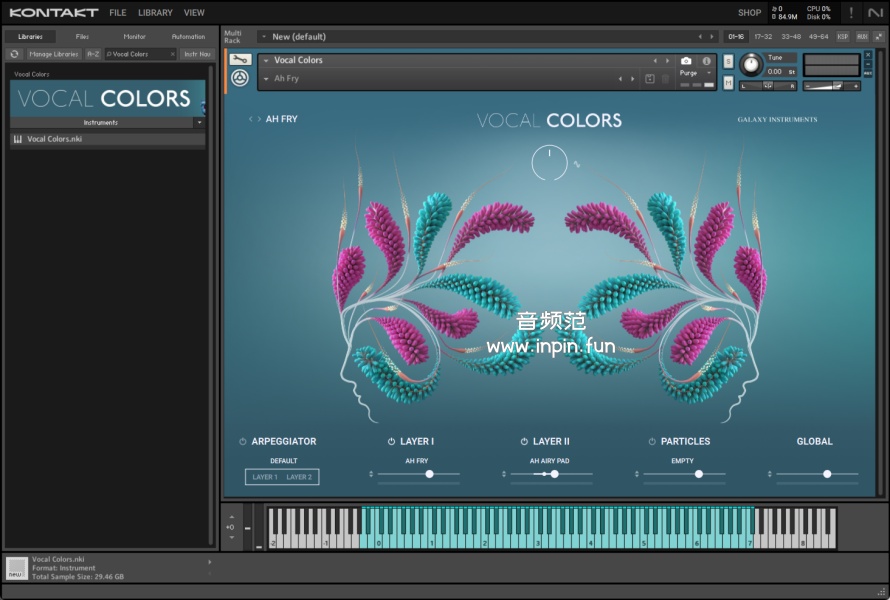Open the FILE menu
Screen dimensions: 890x600
tap(118, 13)
